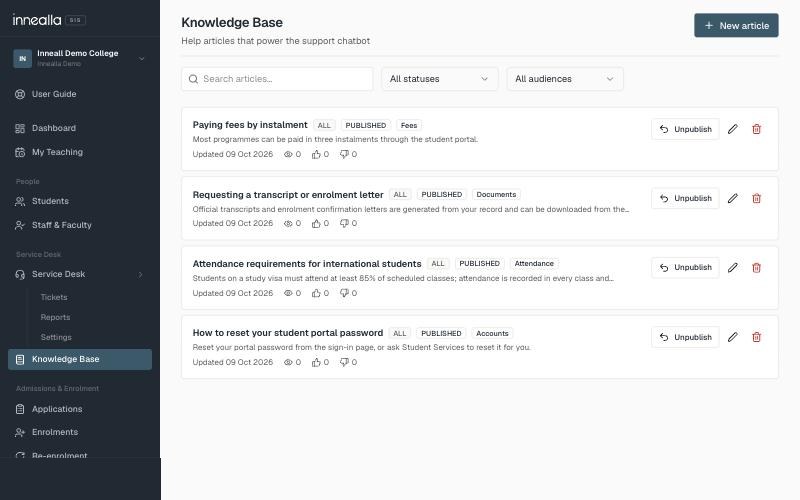Open the All audiences dropdown
Viewport: 800px width, 500px height.
565,79
